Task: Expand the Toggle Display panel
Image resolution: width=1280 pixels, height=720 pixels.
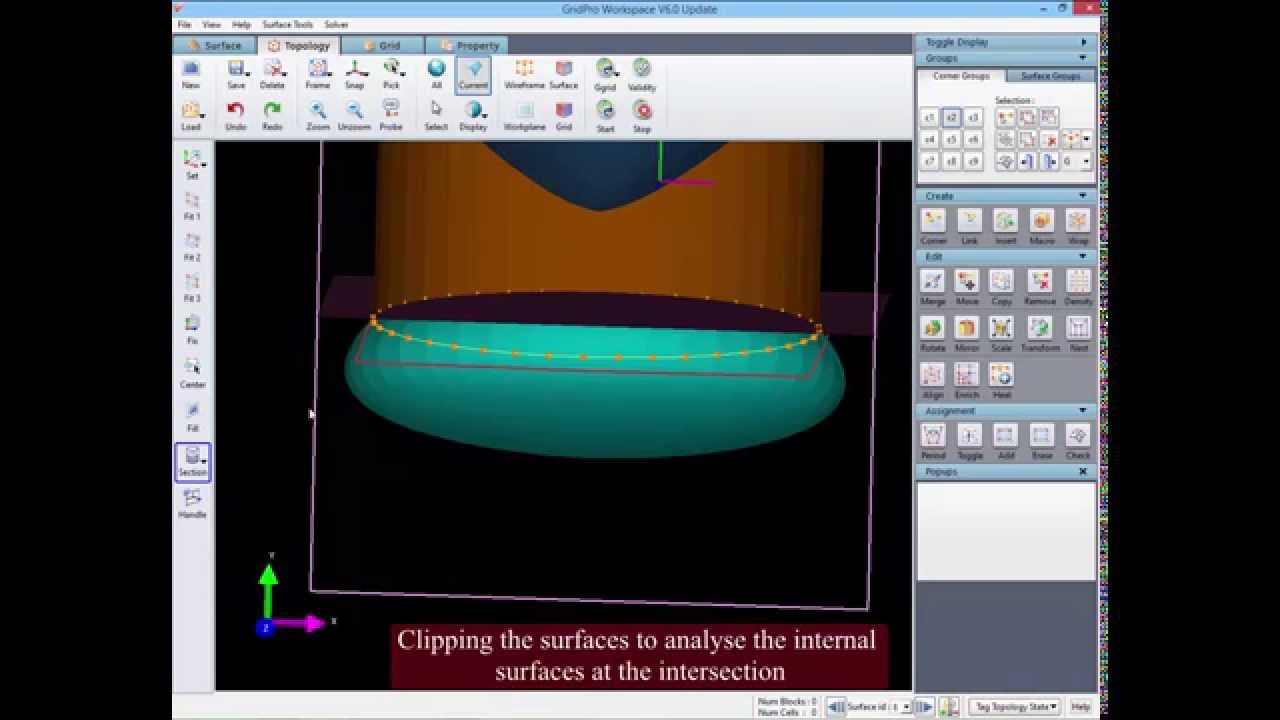Action: [1084, 42]
